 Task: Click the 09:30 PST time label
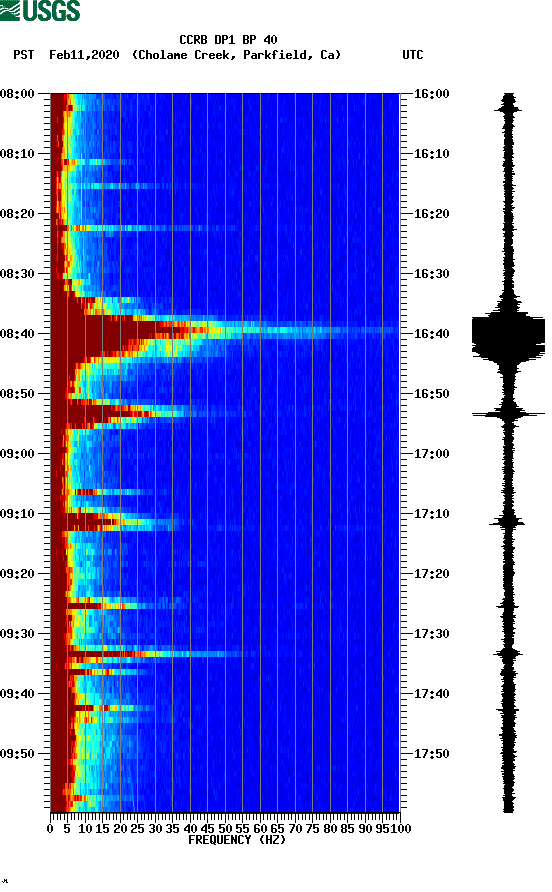tap(18, 634)
